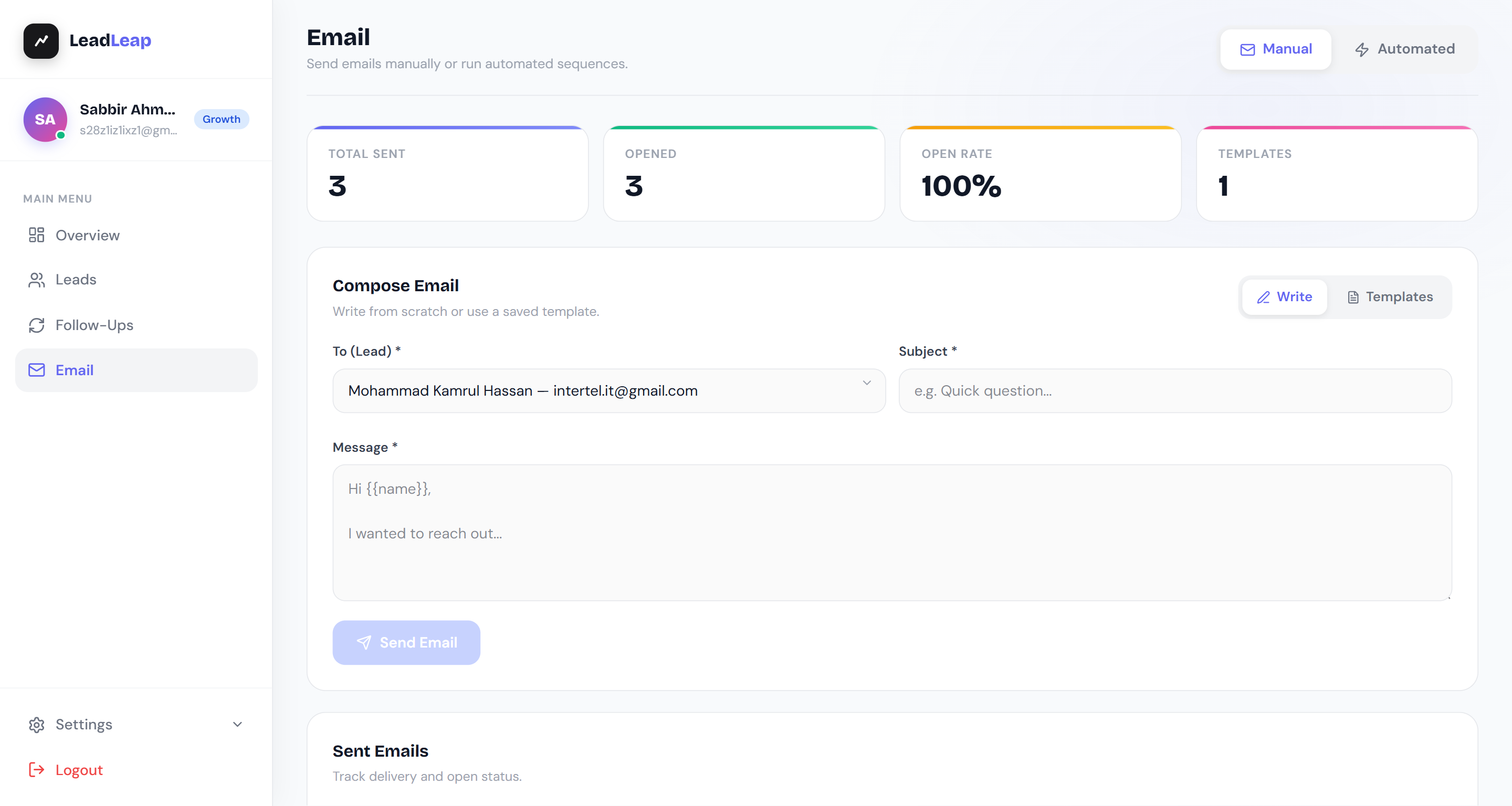The width and height of the screenshot is (1512, 806).
Task: Click the Growth plan badge
Action: [x=221, y=119]
